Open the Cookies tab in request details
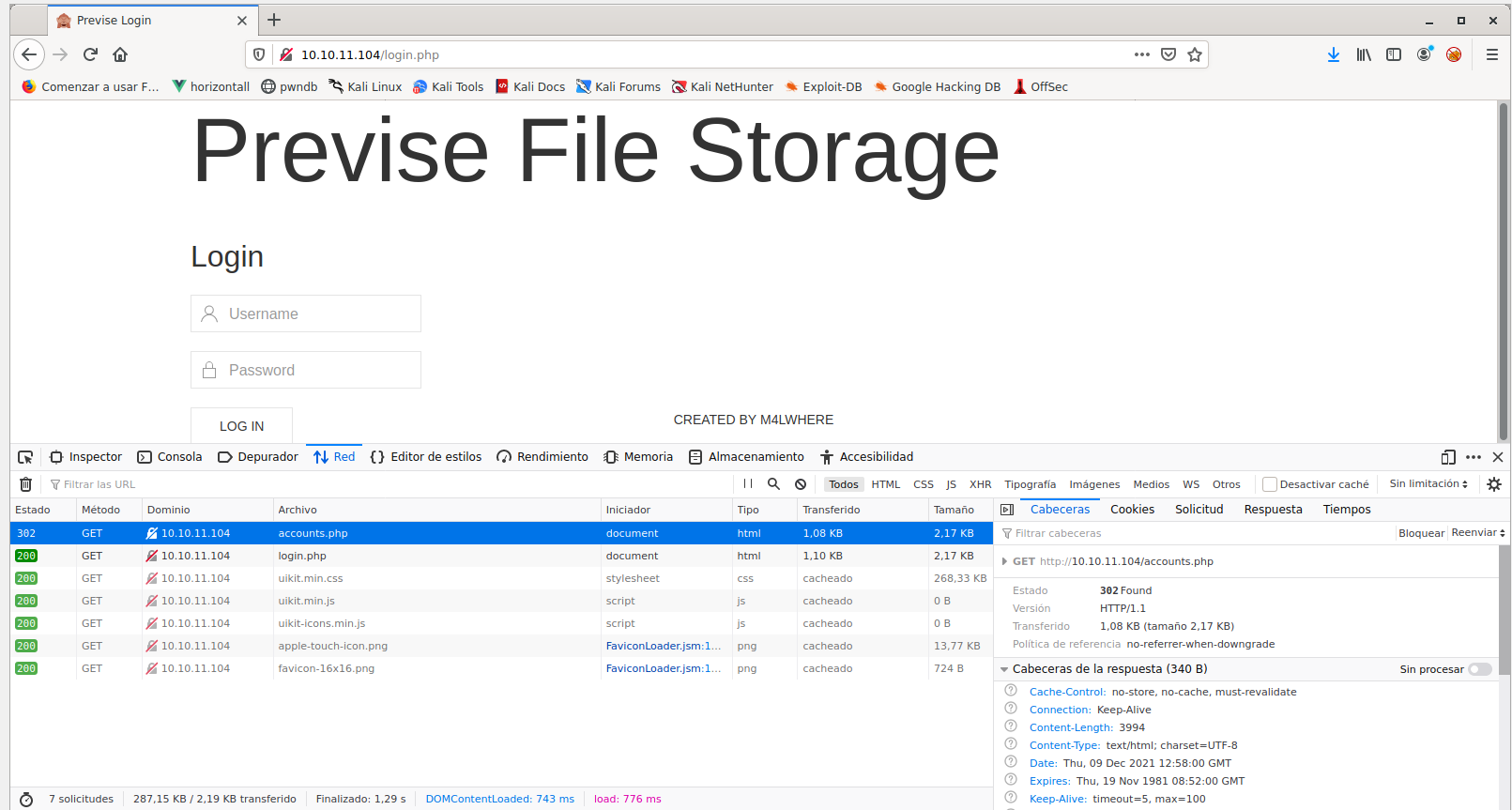Viewport: 1512px width, 810px height. (1132, 510)
